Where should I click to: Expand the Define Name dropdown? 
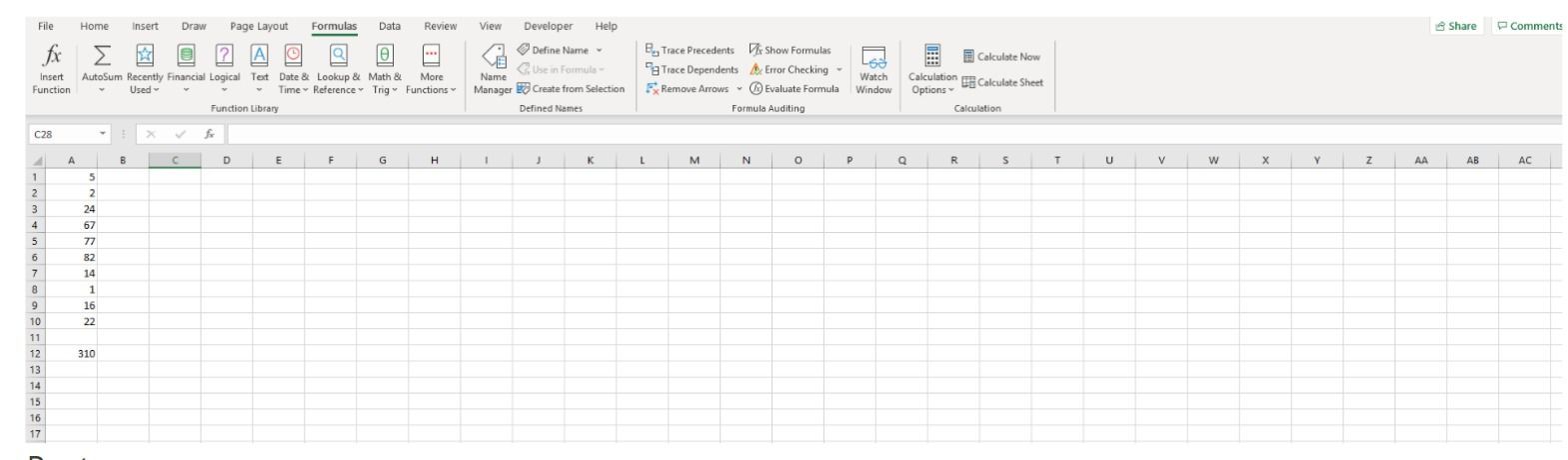[x=599, y=50]
